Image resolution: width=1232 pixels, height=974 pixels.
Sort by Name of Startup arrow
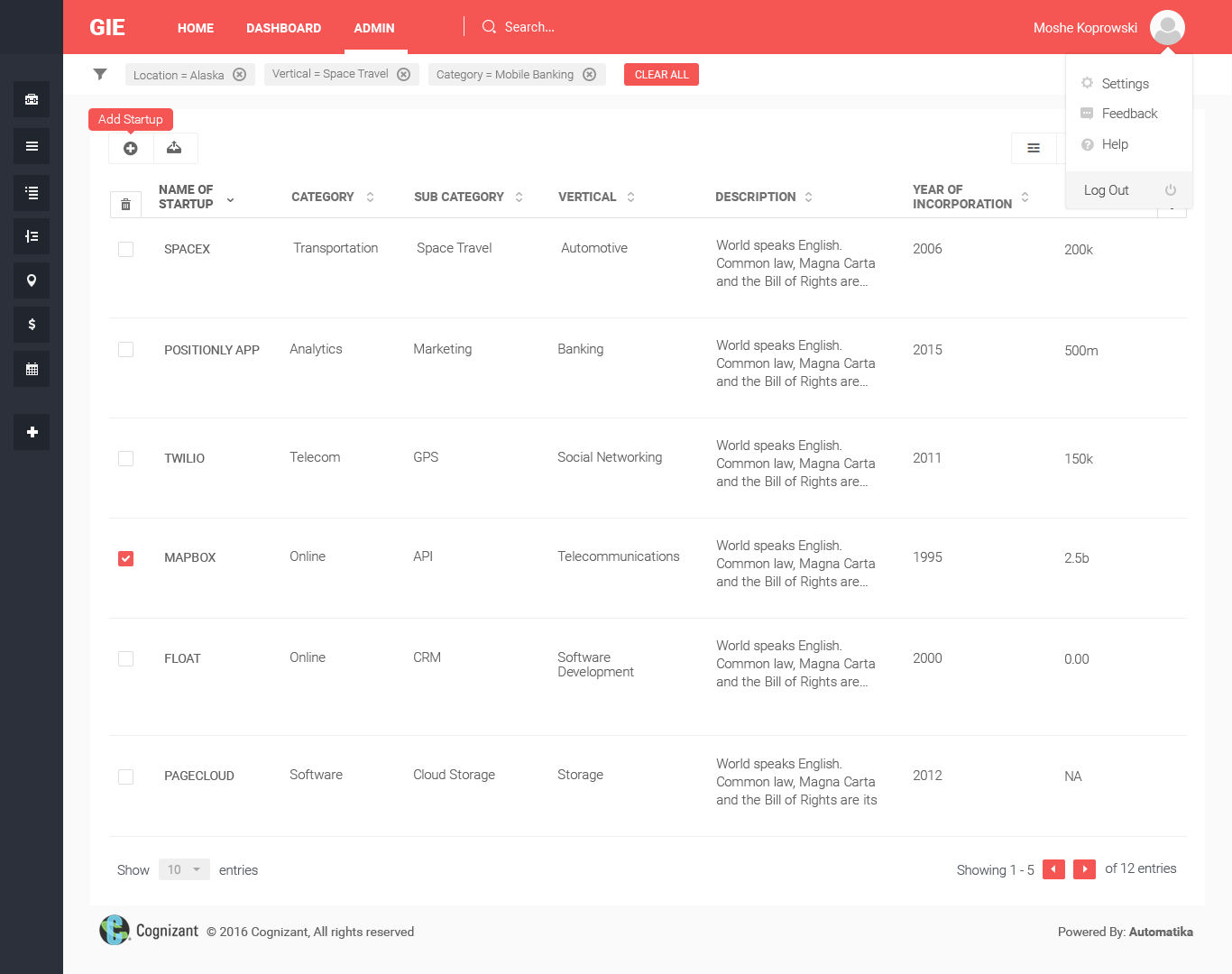(230, 200)
